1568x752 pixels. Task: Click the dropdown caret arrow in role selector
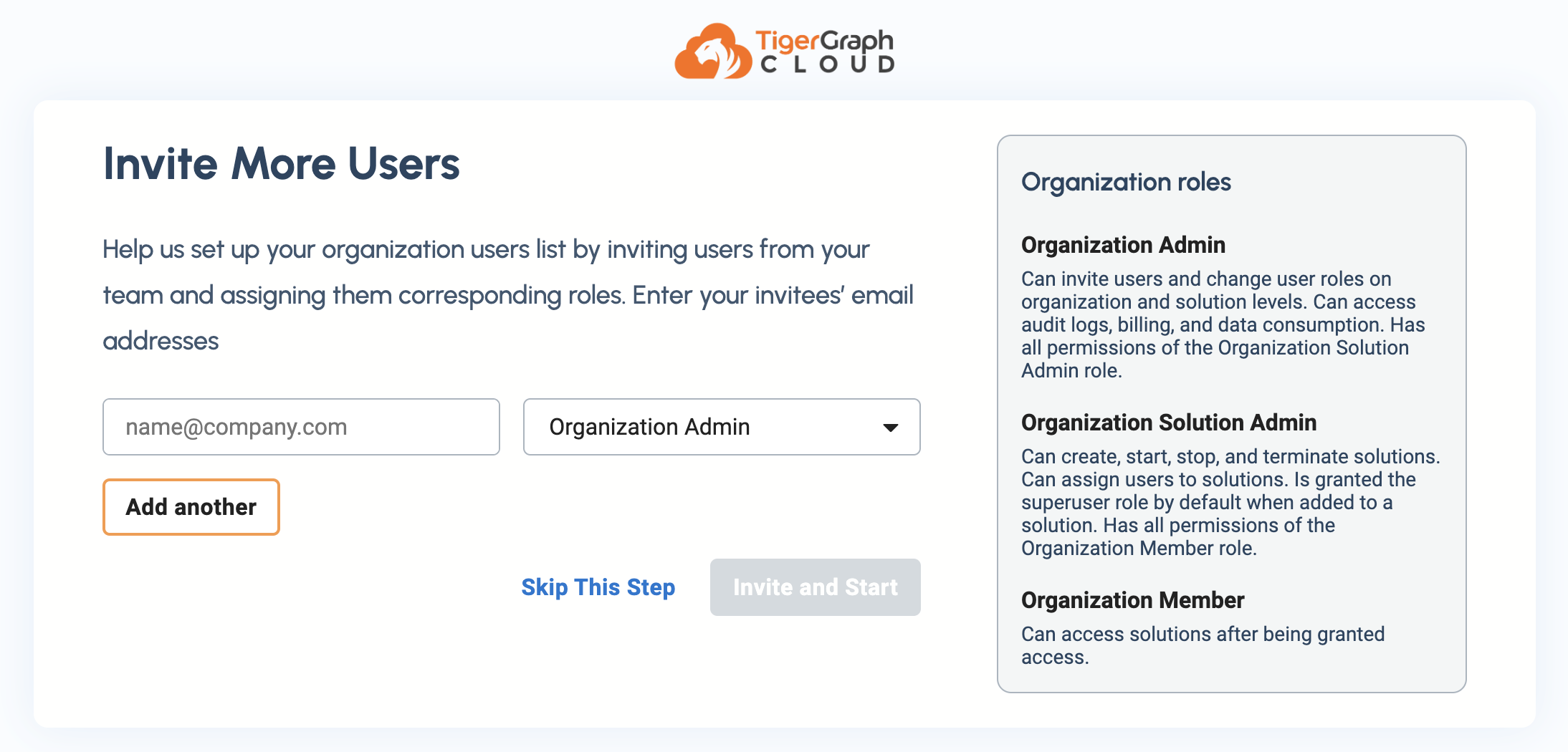(x=890, y=428)
